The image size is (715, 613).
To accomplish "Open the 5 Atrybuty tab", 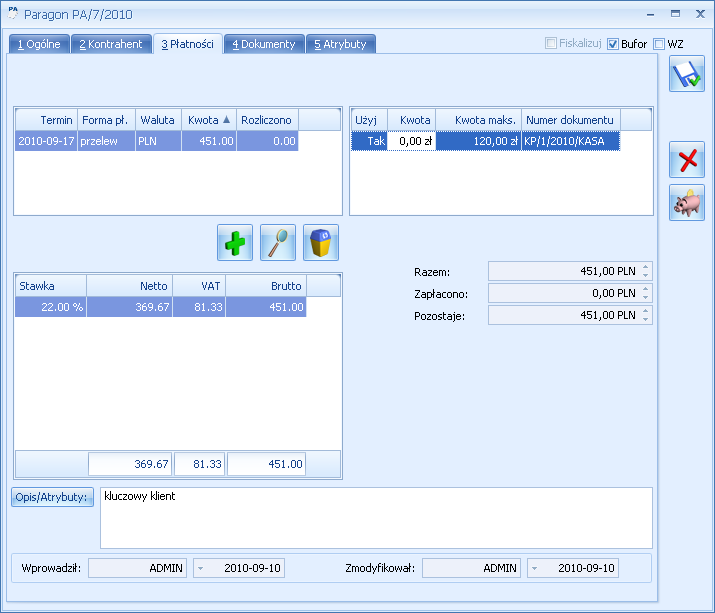I will (341, 44).
